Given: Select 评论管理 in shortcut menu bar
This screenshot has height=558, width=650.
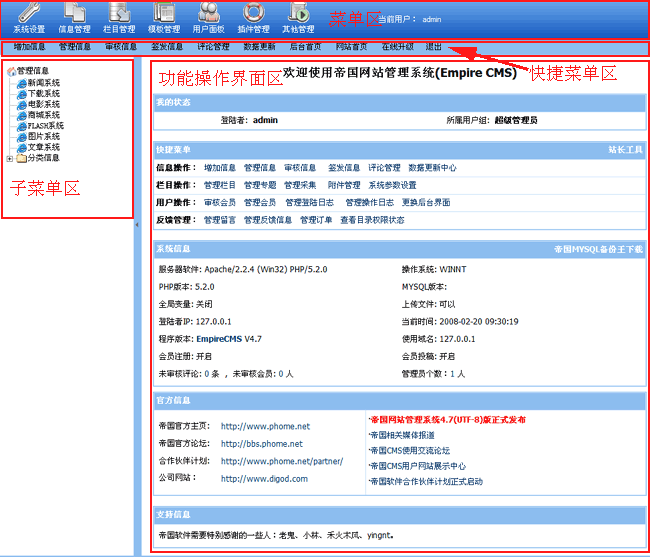Looking at the screenshot, I should (x=213, y=47).
